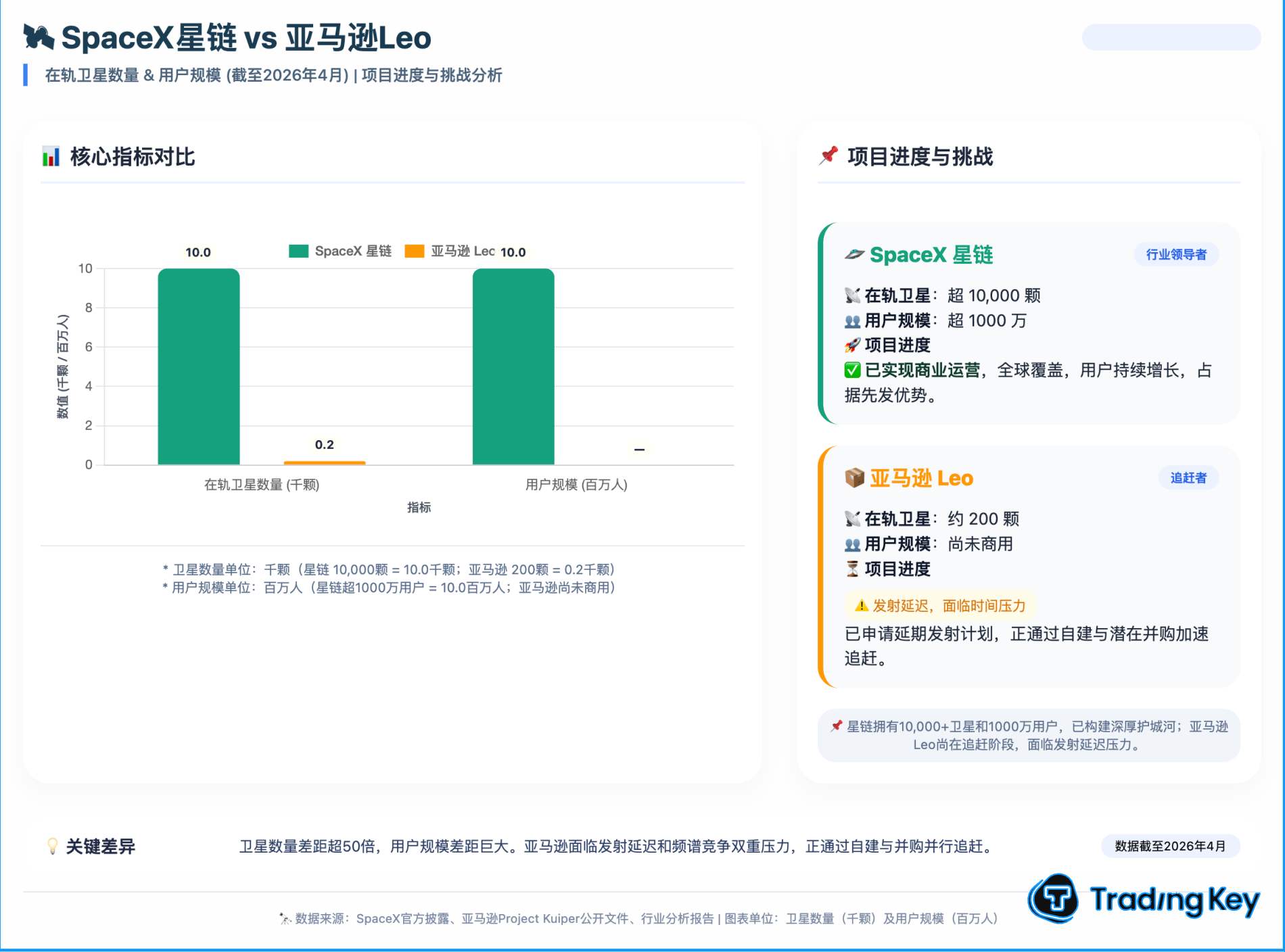This screenshot has height=952, width=1285.
Task: Click the 追赶者 badge
Action: (1188, 478)
